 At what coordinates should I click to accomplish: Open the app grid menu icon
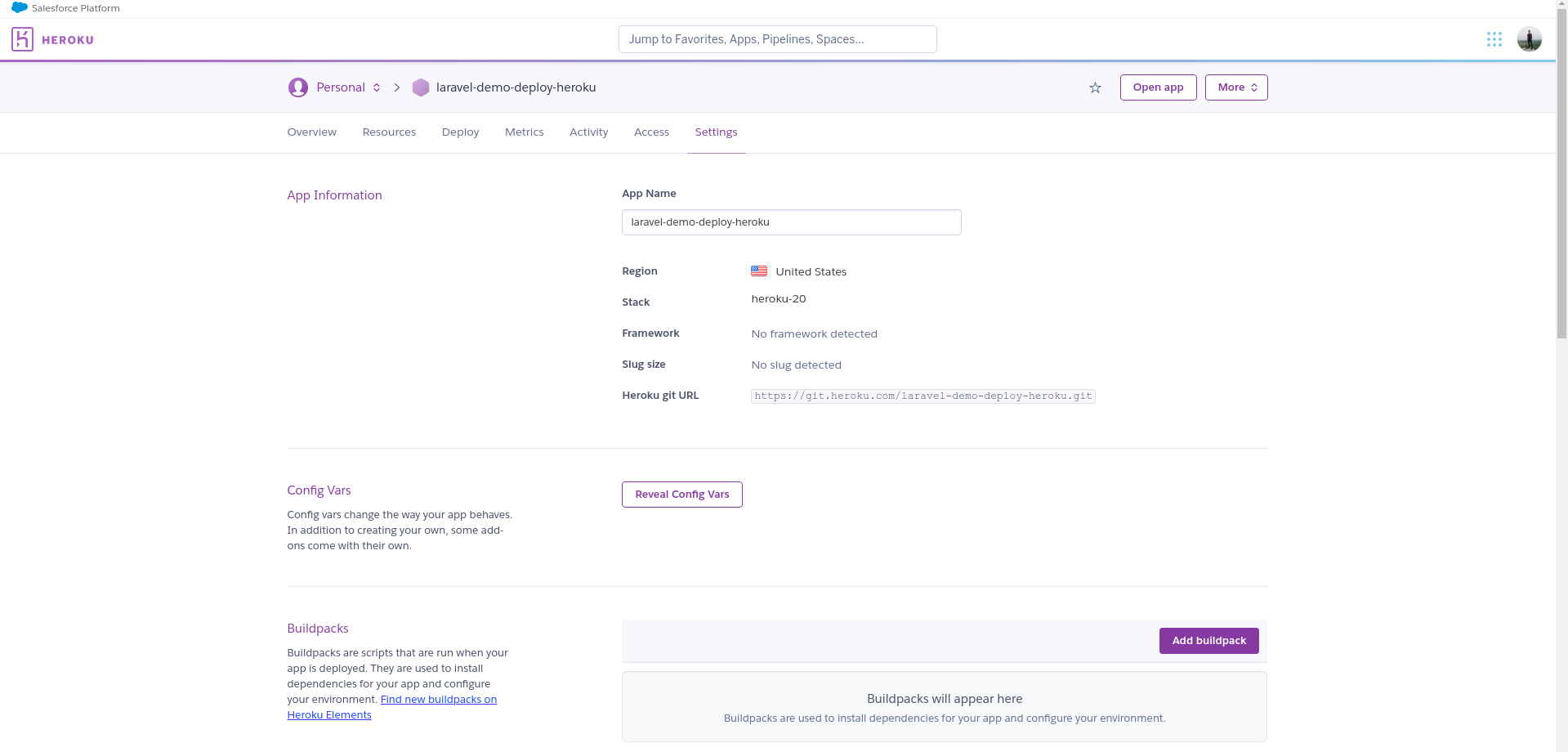pos(1494,38)
